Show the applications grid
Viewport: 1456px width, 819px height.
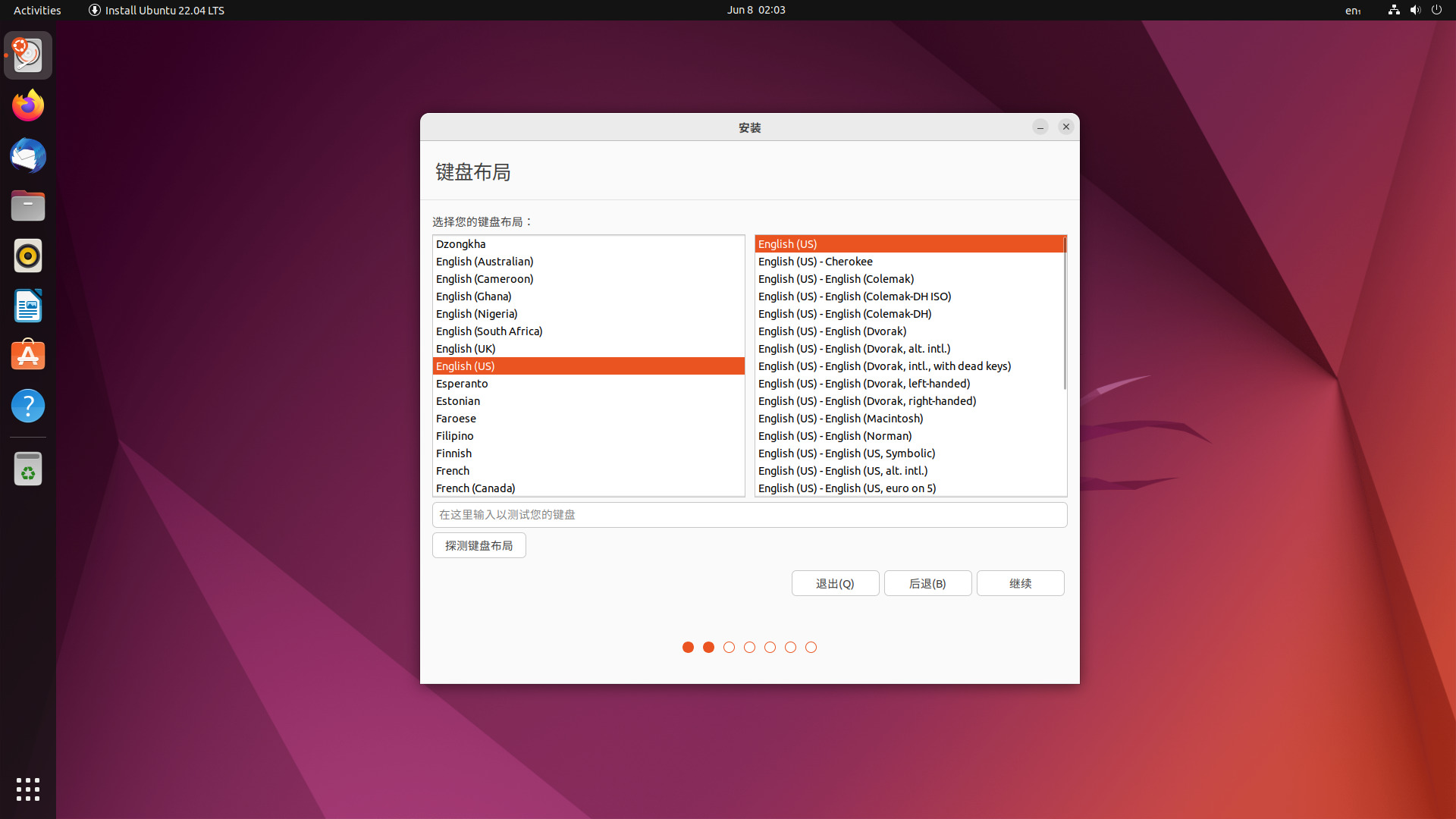[x=27, y=789]
